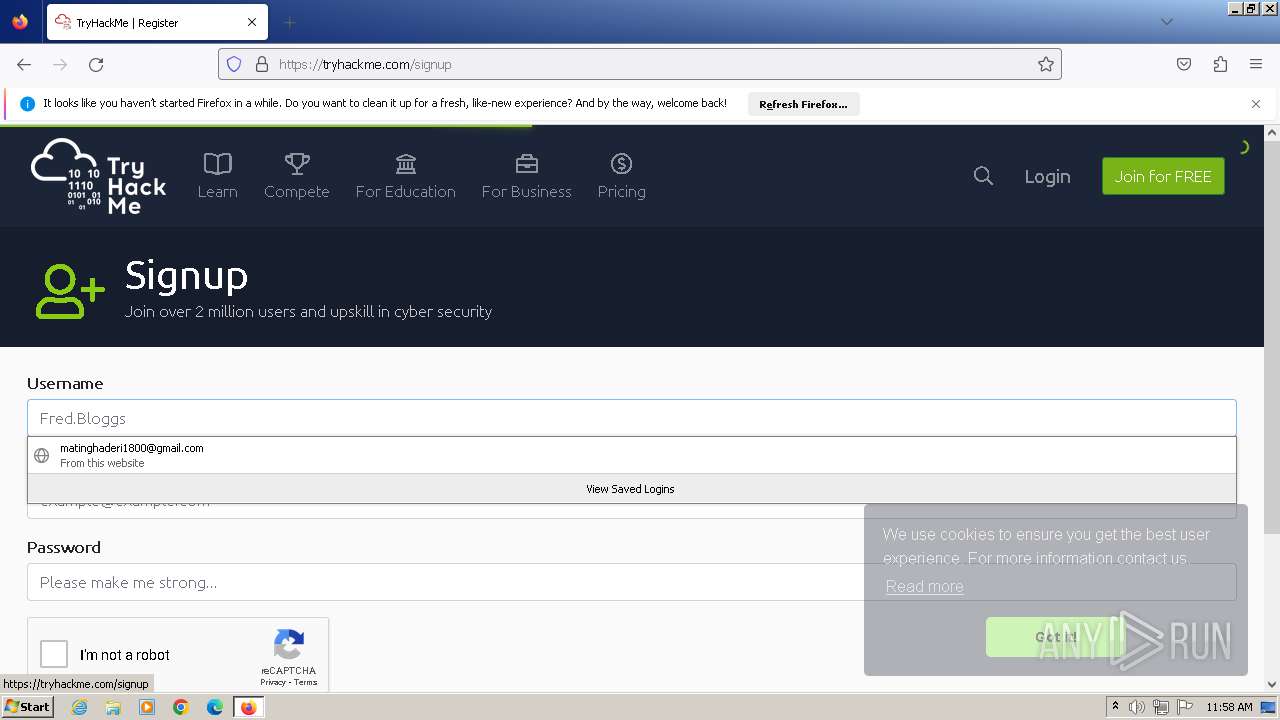Open Firefox extensions puzzle icon
1280x720 pixels.
click(x=1220, y=64)
